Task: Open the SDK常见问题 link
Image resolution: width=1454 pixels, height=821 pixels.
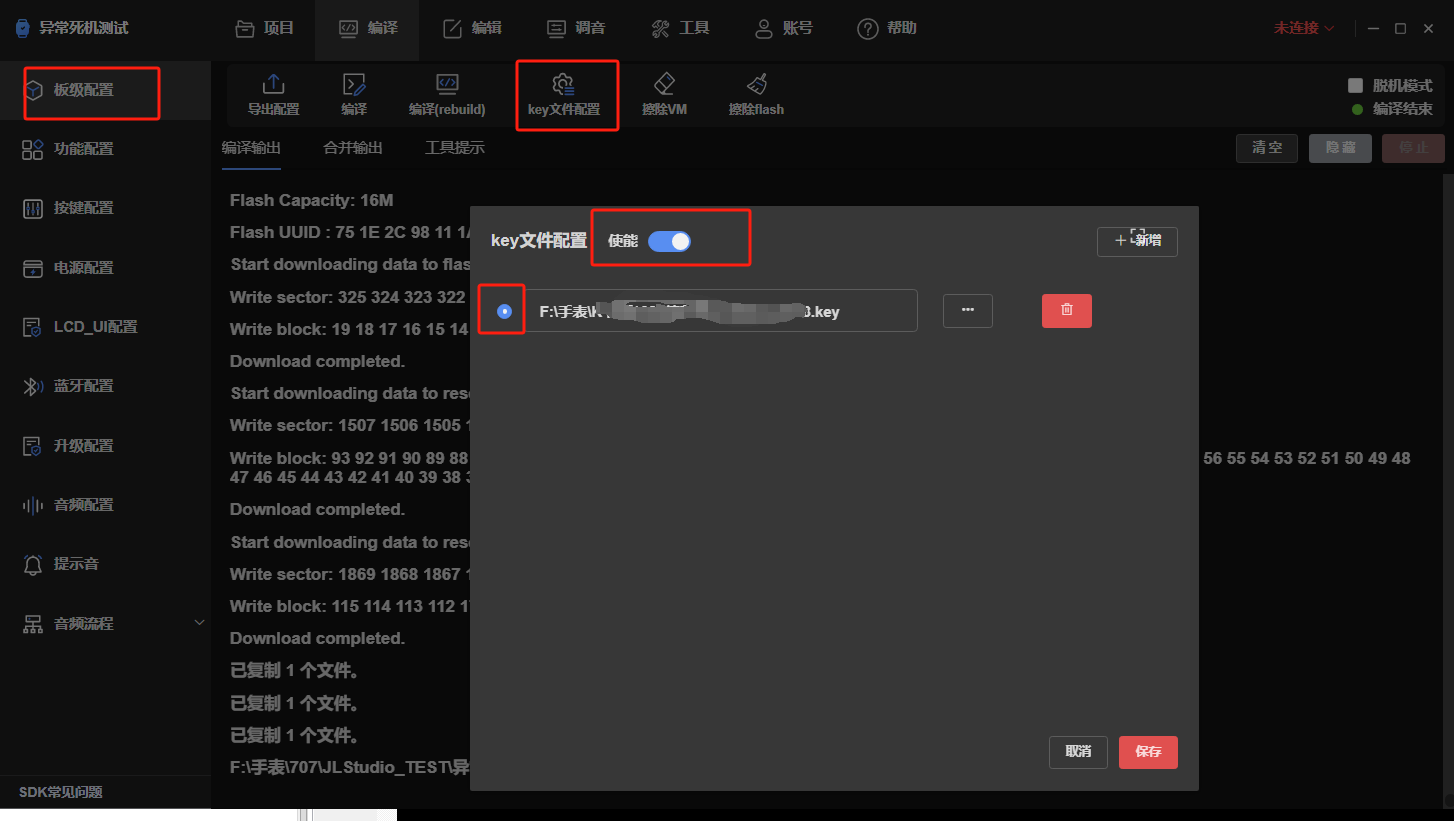Action: pos(61,793)
